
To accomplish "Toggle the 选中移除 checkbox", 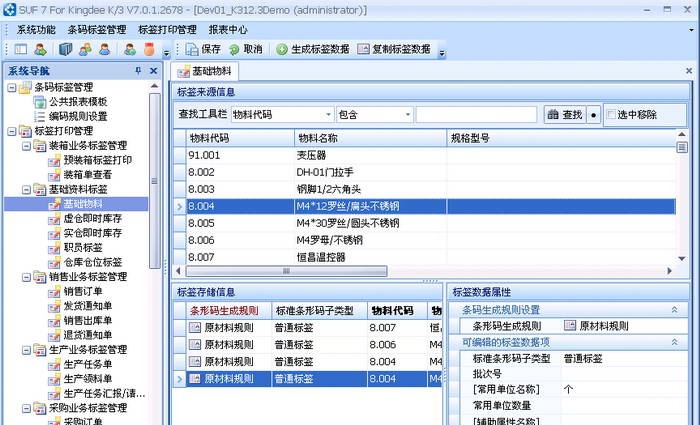I will coord(611,115).
